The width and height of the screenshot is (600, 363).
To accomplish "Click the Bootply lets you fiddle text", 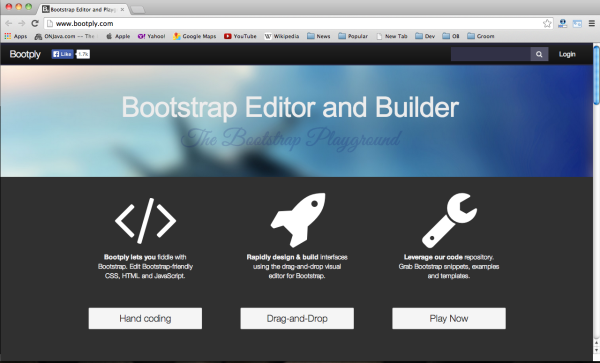I will tap(145, 266).
